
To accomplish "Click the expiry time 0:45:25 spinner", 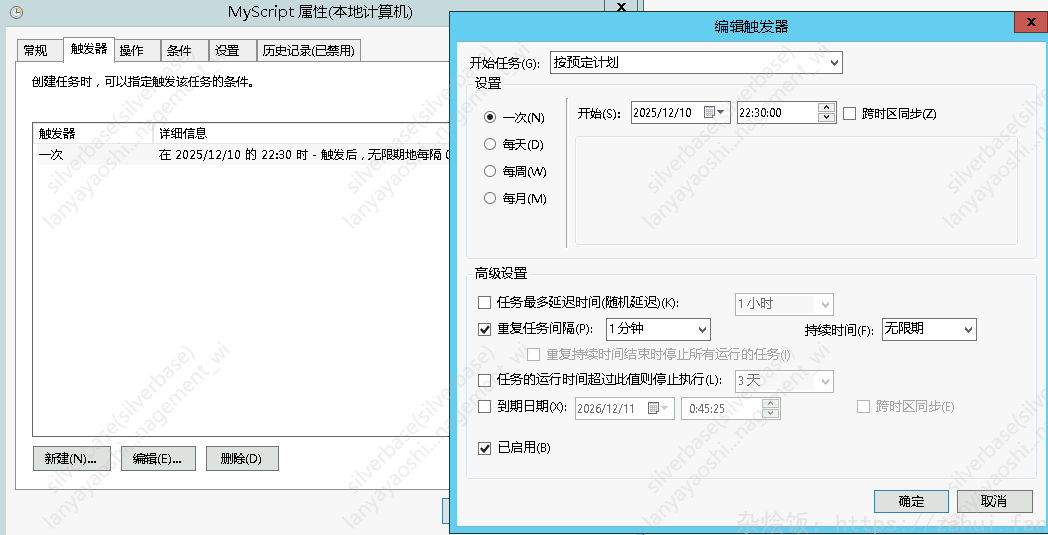I will [x=771, y=408].
